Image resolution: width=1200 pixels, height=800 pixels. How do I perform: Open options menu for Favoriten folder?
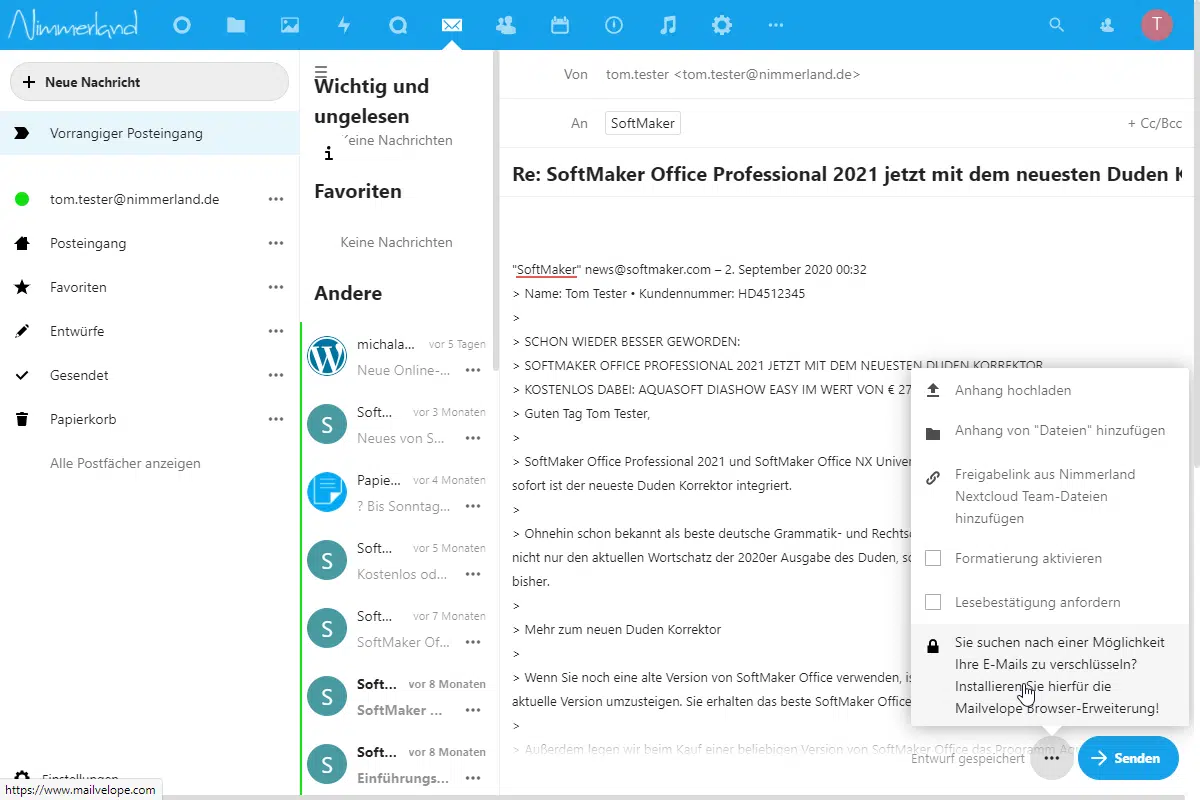(x=276, y=287)
